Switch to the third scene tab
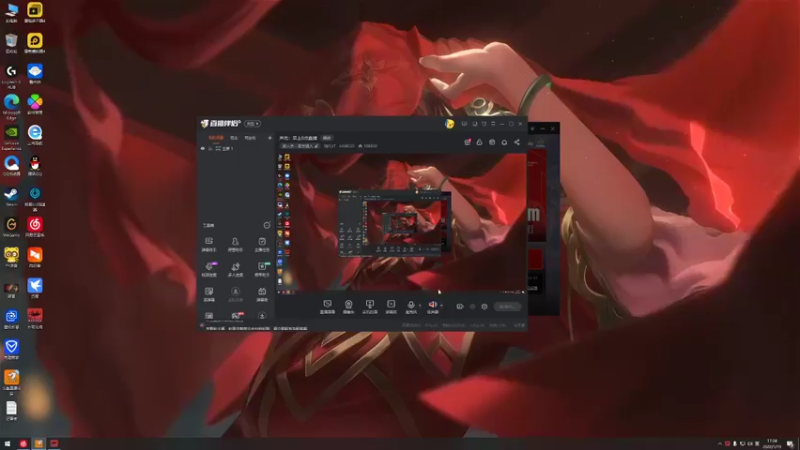The height and width of the screenshot is (450, 800). (249, 138)
